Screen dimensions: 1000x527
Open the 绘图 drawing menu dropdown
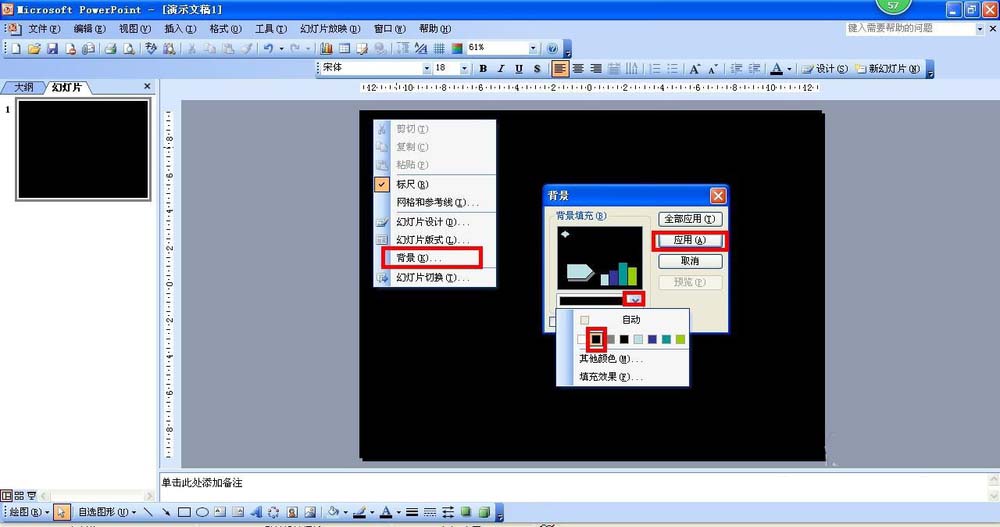click(x=29, y=512)
